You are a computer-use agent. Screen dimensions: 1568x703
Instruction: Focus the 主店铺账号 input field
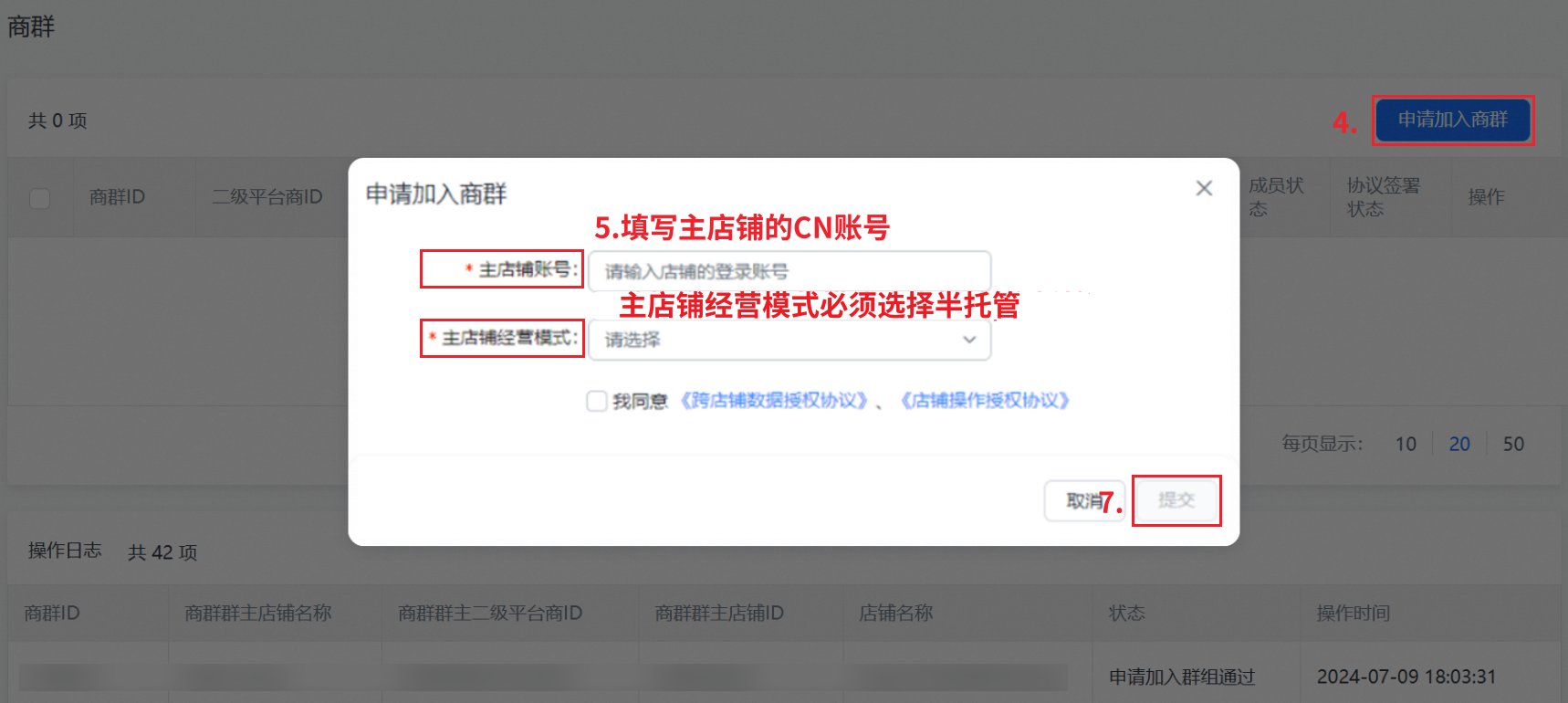click(x=789, y=271)
